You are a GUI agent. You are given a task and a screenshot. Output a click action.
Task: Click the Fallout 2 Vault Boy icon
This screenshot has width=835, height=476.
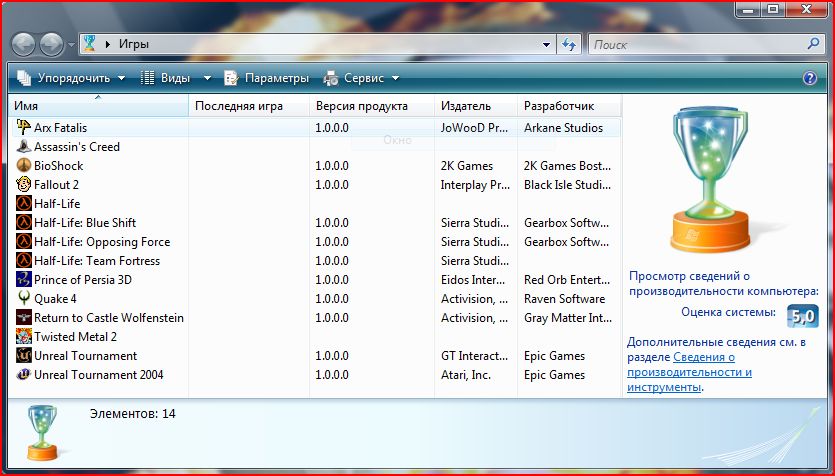23,185
